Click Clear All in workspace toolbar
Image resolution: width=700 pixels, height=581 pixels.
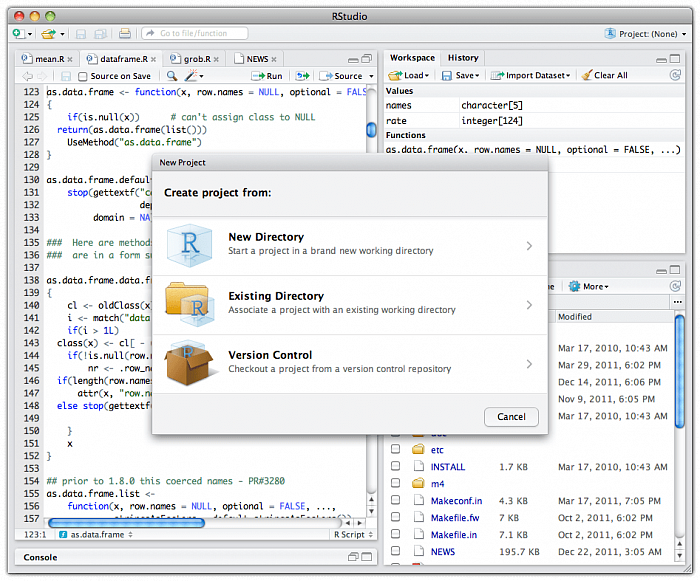point(605,75)
